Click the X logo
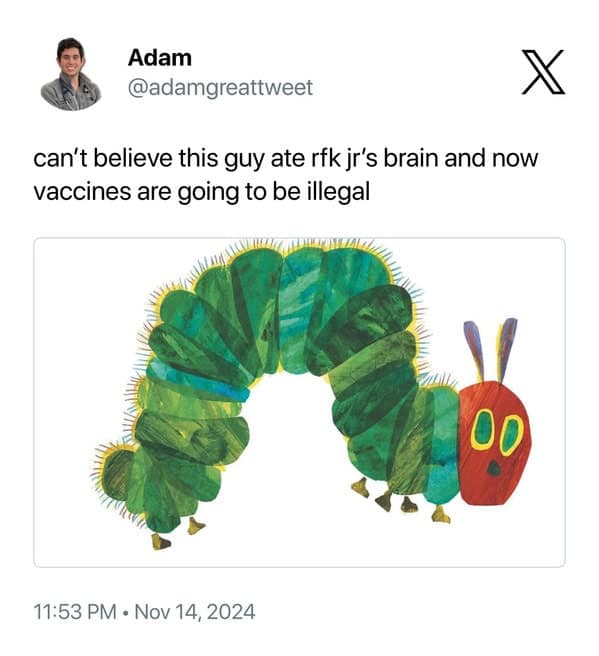The height and width of the screenshot is (656, 599). [x=543, y=72]
